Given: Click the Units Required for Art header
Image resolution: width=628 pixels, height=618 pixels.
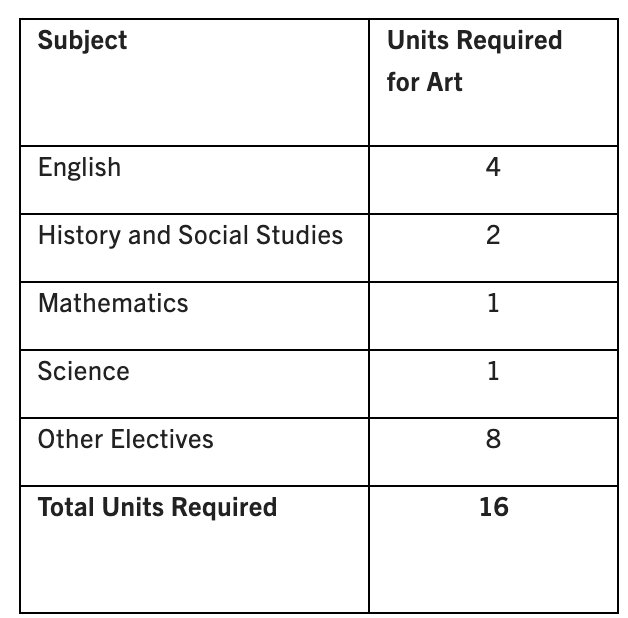Looking at the screenshot, I should click(475, 61).
